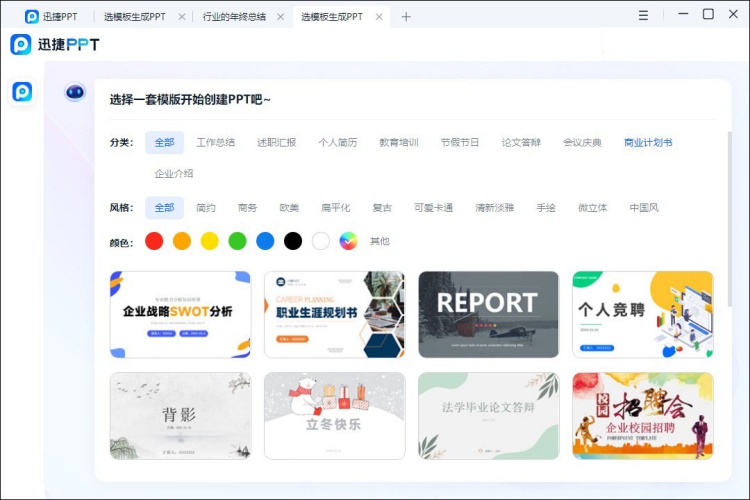
Task: Switch to first 选模板生成PPT tab
Action: click(134, 17)
